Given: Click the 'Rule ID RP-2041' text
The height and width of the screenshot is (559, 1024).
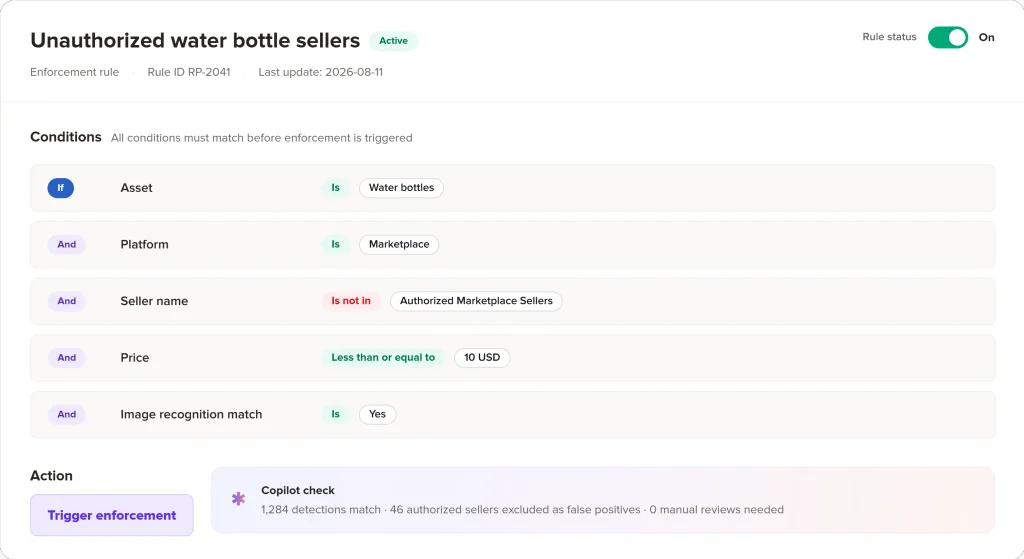Looking at the screenshot, I should pos(189,72).
